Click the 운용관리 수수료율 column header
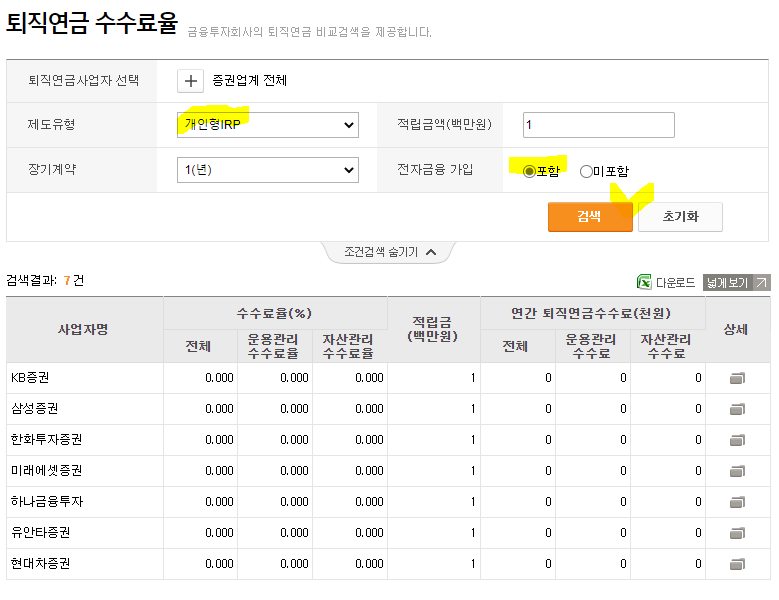779x600 pixels. tap(275, 346)
